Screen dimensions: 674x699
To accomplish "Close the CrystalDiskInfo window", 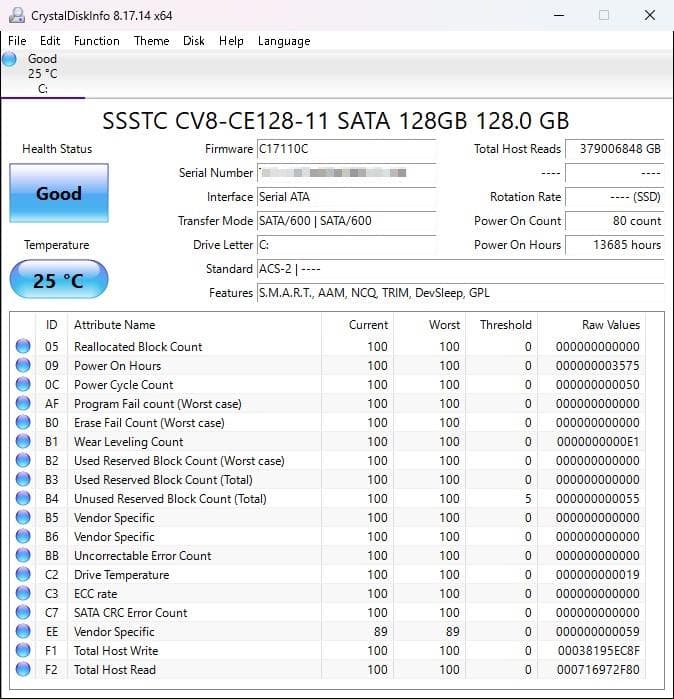I will coord(650,16).
